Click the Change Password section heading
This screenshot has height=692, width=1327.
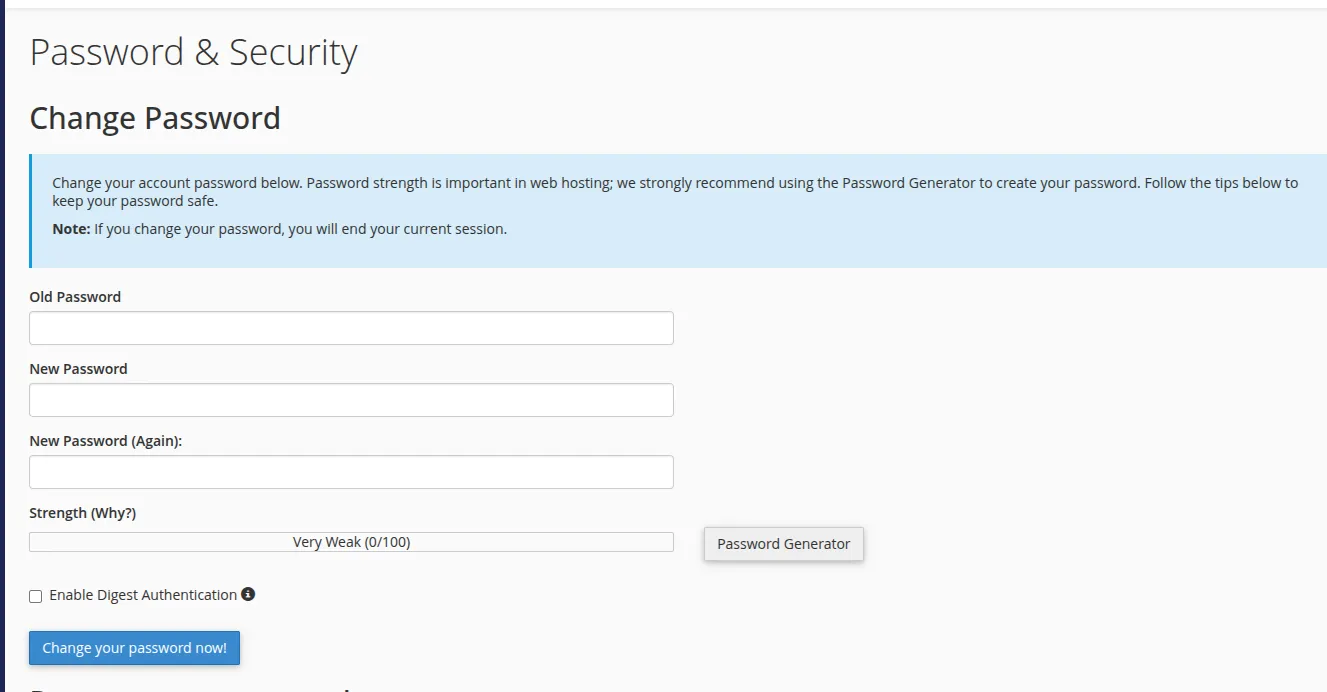[x=155, y=118]
